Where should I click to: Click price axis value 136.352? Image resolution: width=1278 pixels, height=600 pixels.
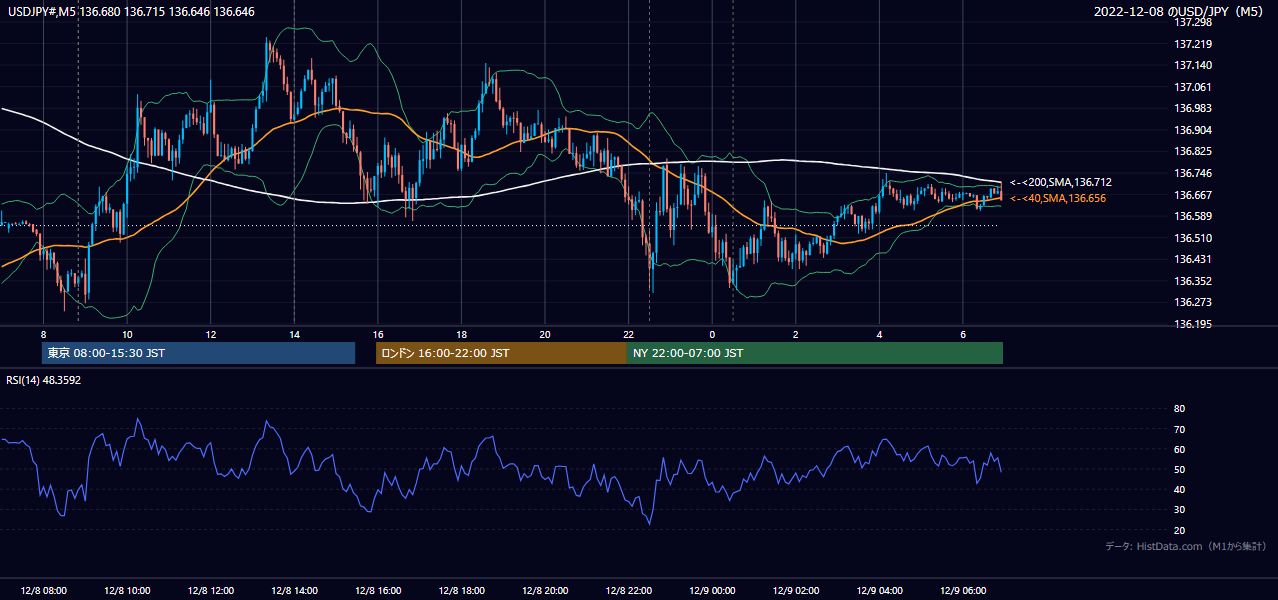pyautogui.click(x=1192, y=281)
